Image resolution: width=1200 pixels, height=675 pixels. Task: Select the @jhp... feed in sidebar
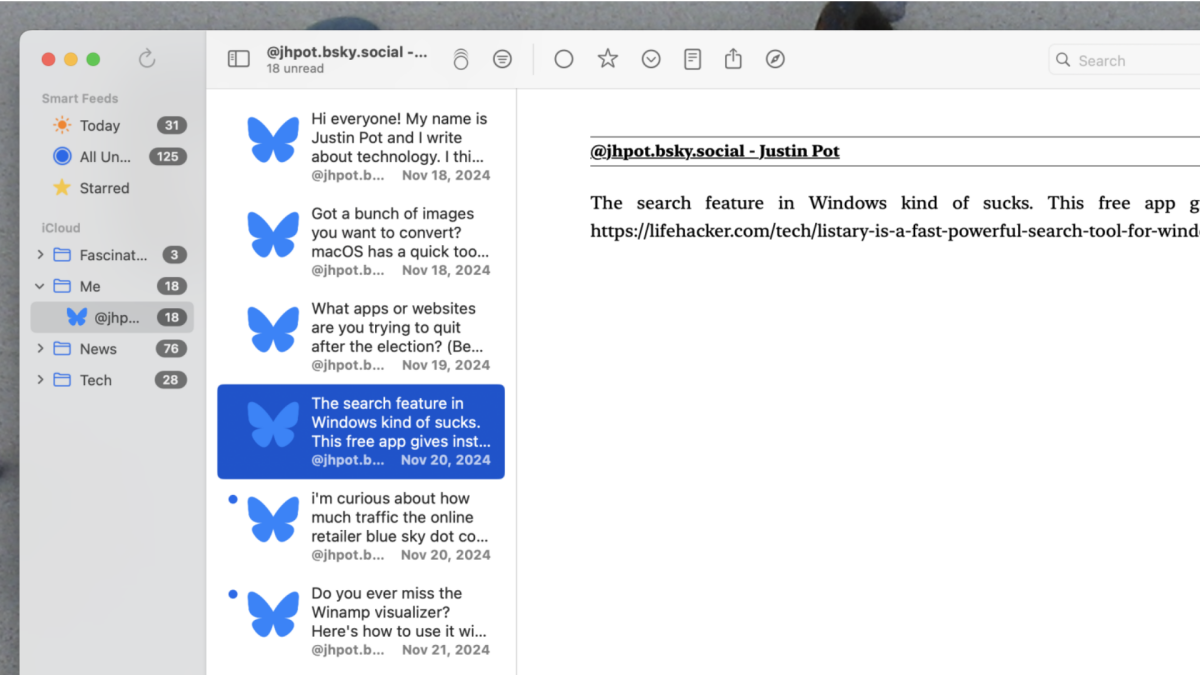pos(113,317)
